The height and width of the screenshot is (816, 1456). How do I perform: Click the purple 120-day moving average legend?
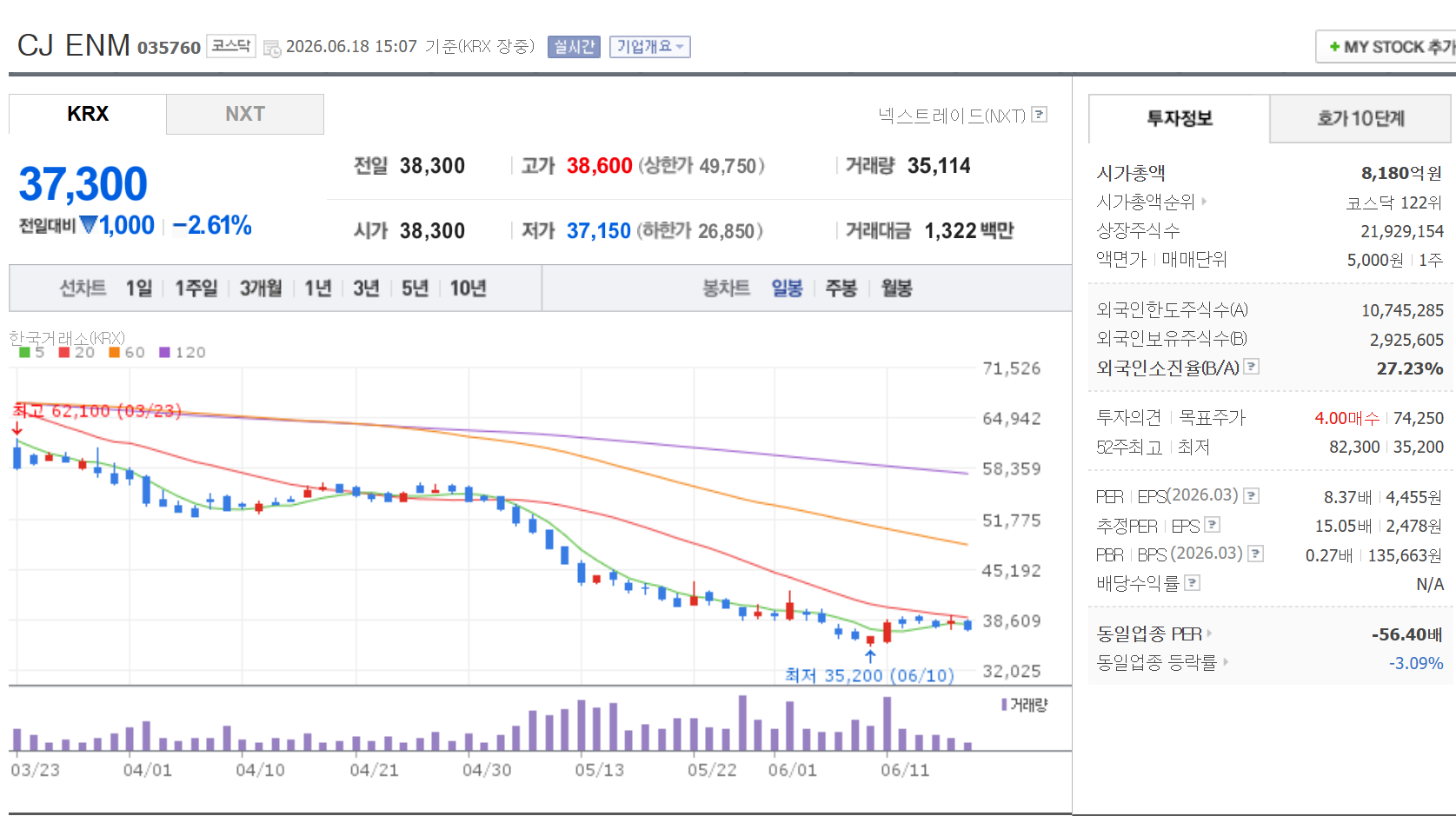pos(183,352)
